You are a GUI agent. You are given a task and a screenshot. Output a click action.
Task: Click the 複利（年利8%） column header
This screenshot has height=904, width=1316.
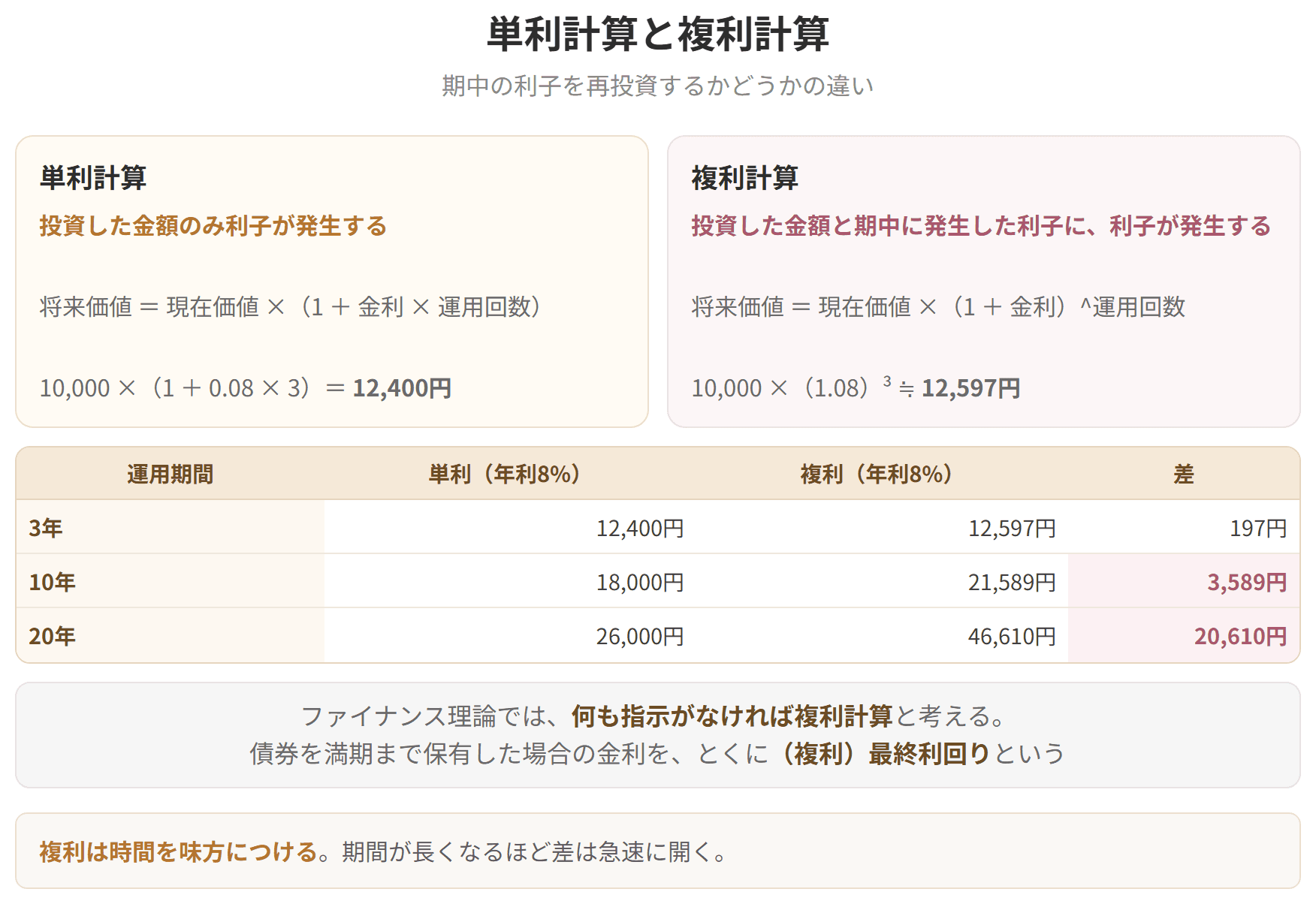(x=880, y=475)
